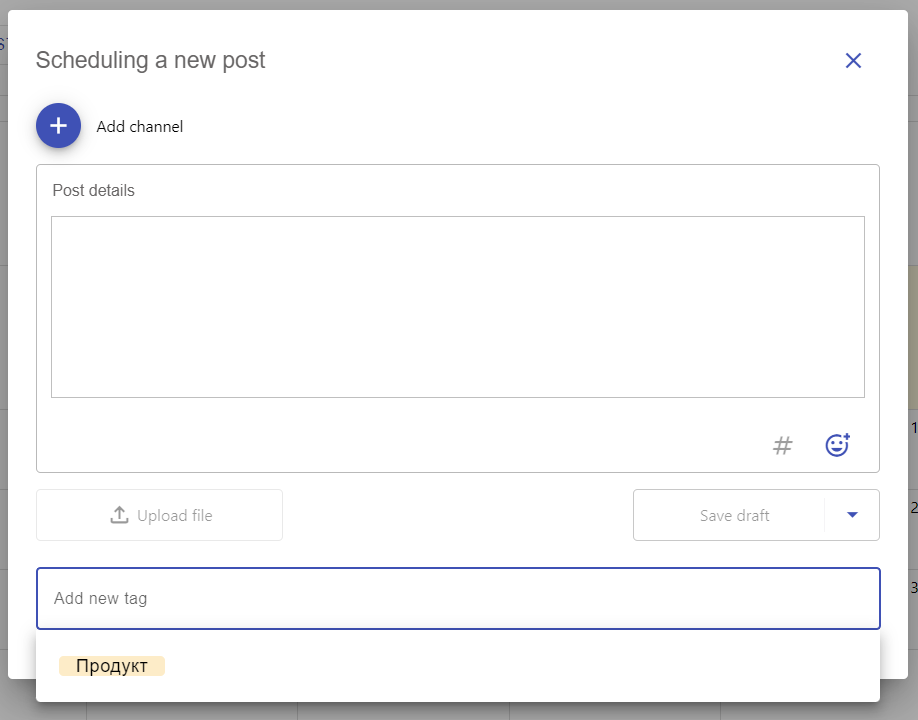The height and width of the screenshot is (720, 918).
Task: Click the Add channel label text
Action: coord(139,126)
